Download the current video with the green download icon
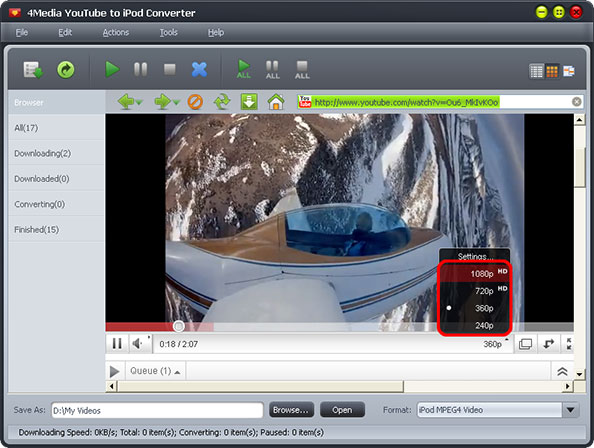This screenshot has height=448, width=594. (x=249, y=102)
